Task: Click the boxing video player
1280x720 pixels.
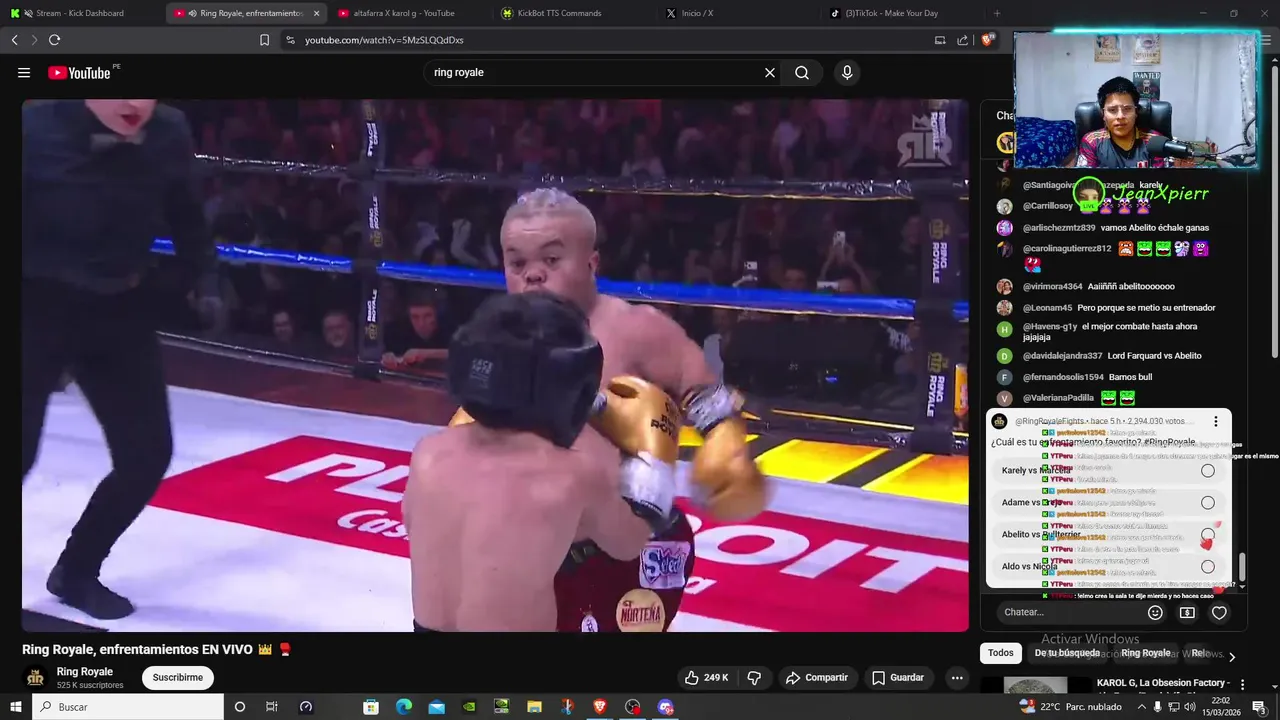Action: (495, 365)
